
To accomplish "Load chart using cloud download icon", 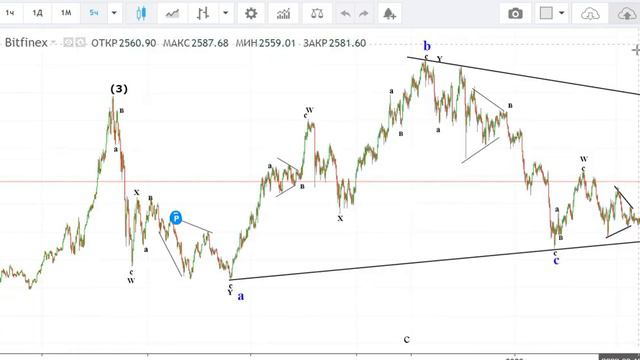I will [x=590, y=14].
